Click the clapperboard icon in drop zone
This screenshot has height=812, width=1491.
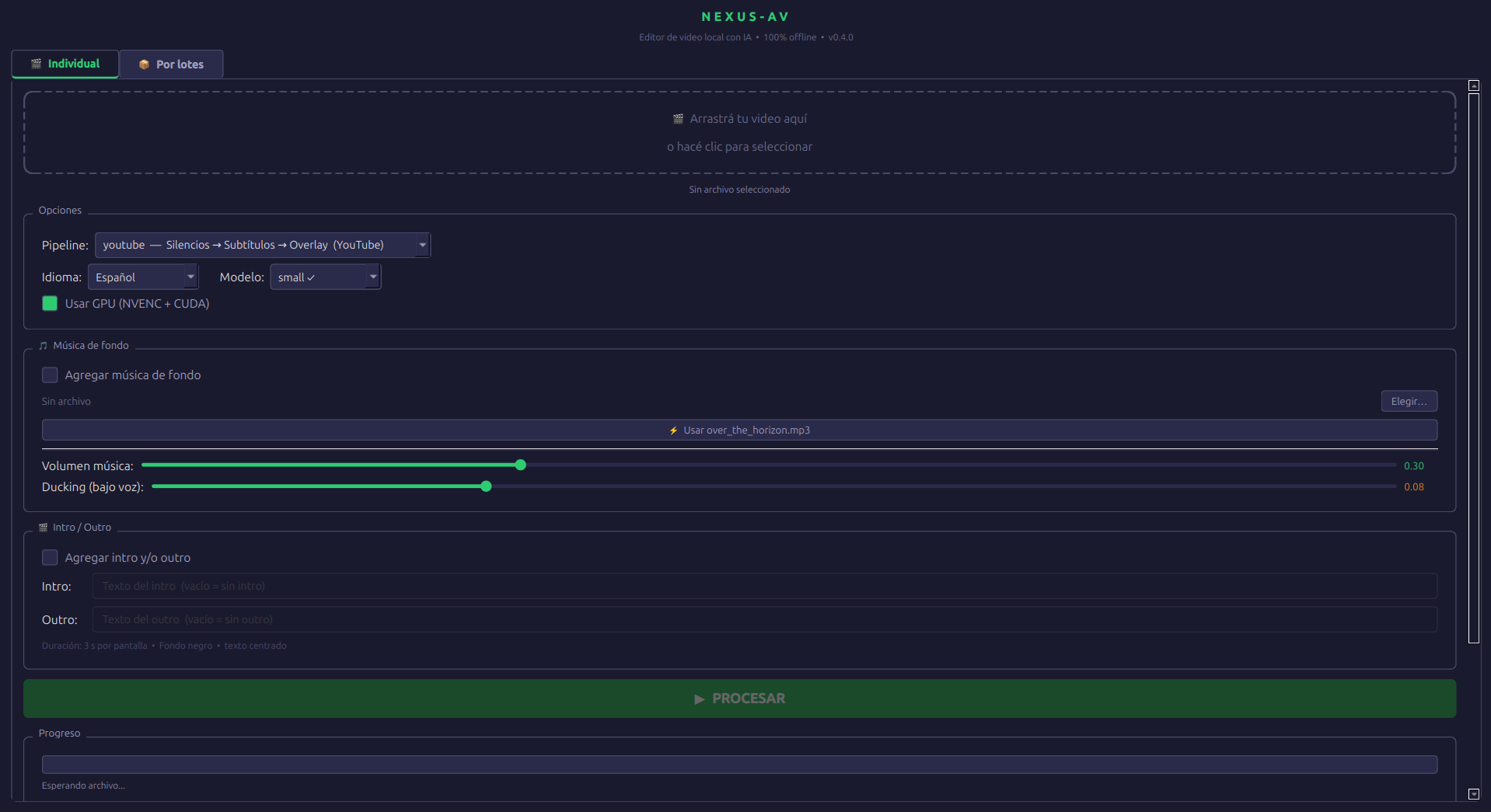(678, 119)
